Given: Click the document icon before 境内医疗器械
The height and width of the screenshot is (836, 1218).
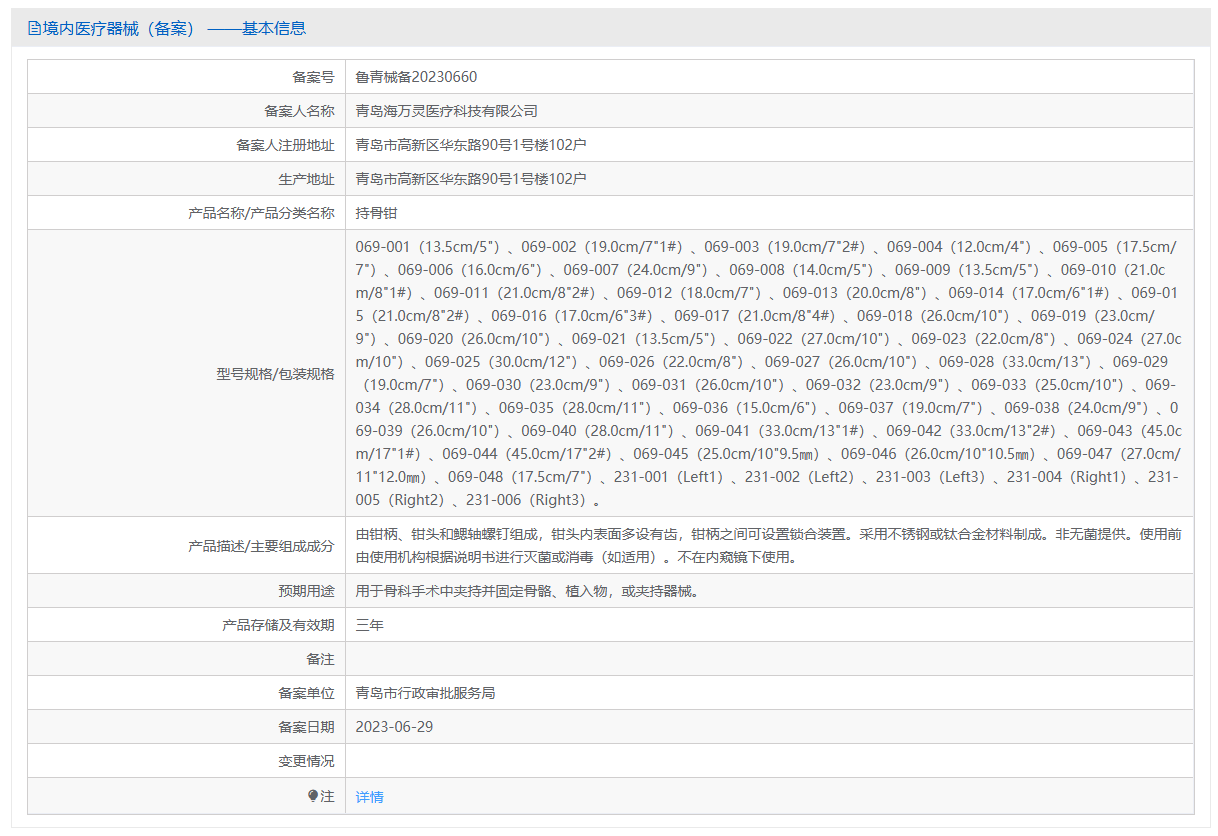Looking at the screenshot, I should [34, 29].
